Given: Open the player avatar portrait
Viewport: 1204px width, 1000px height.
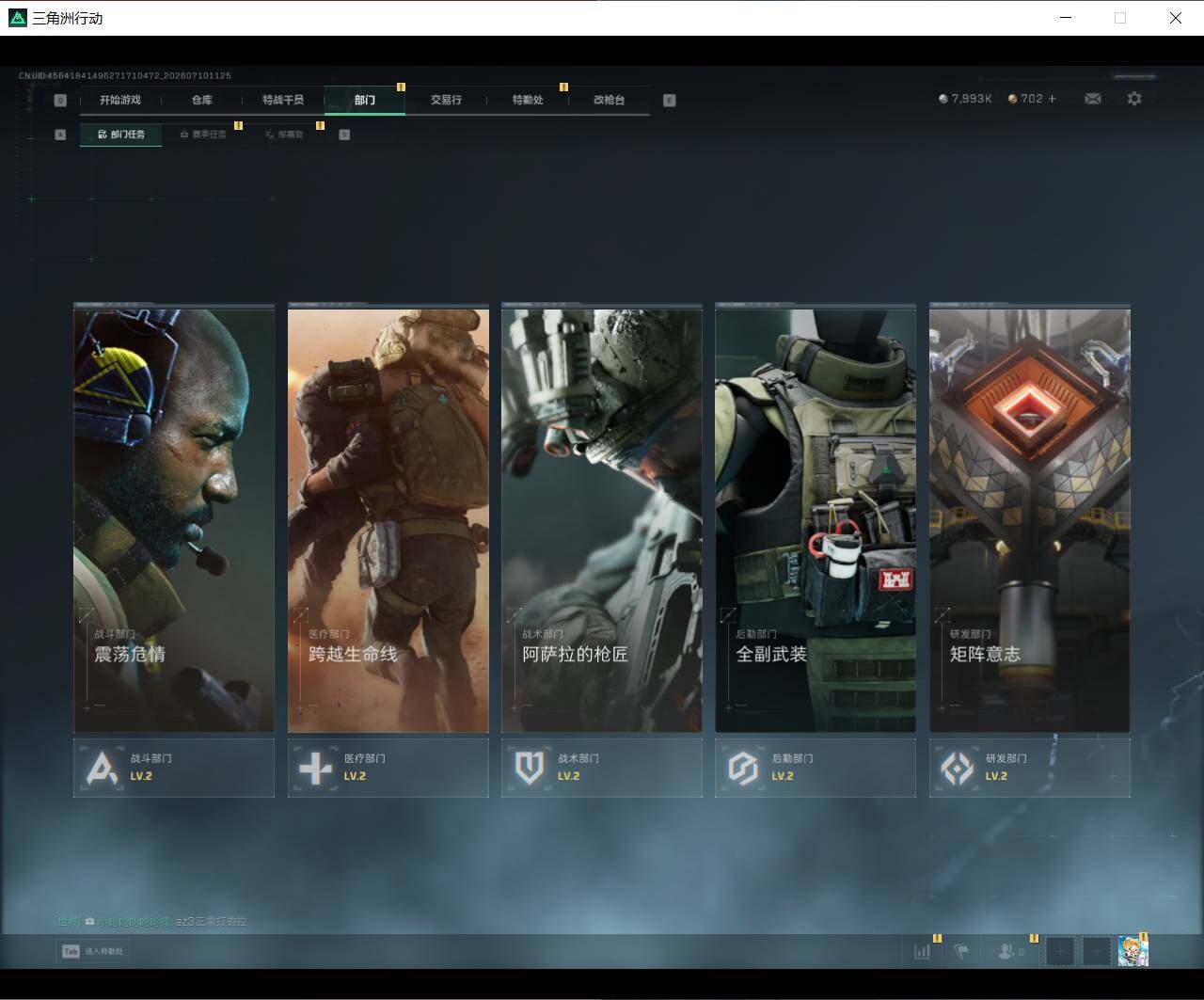Looking at the screenshot, I should click(x=1133, y=951).
